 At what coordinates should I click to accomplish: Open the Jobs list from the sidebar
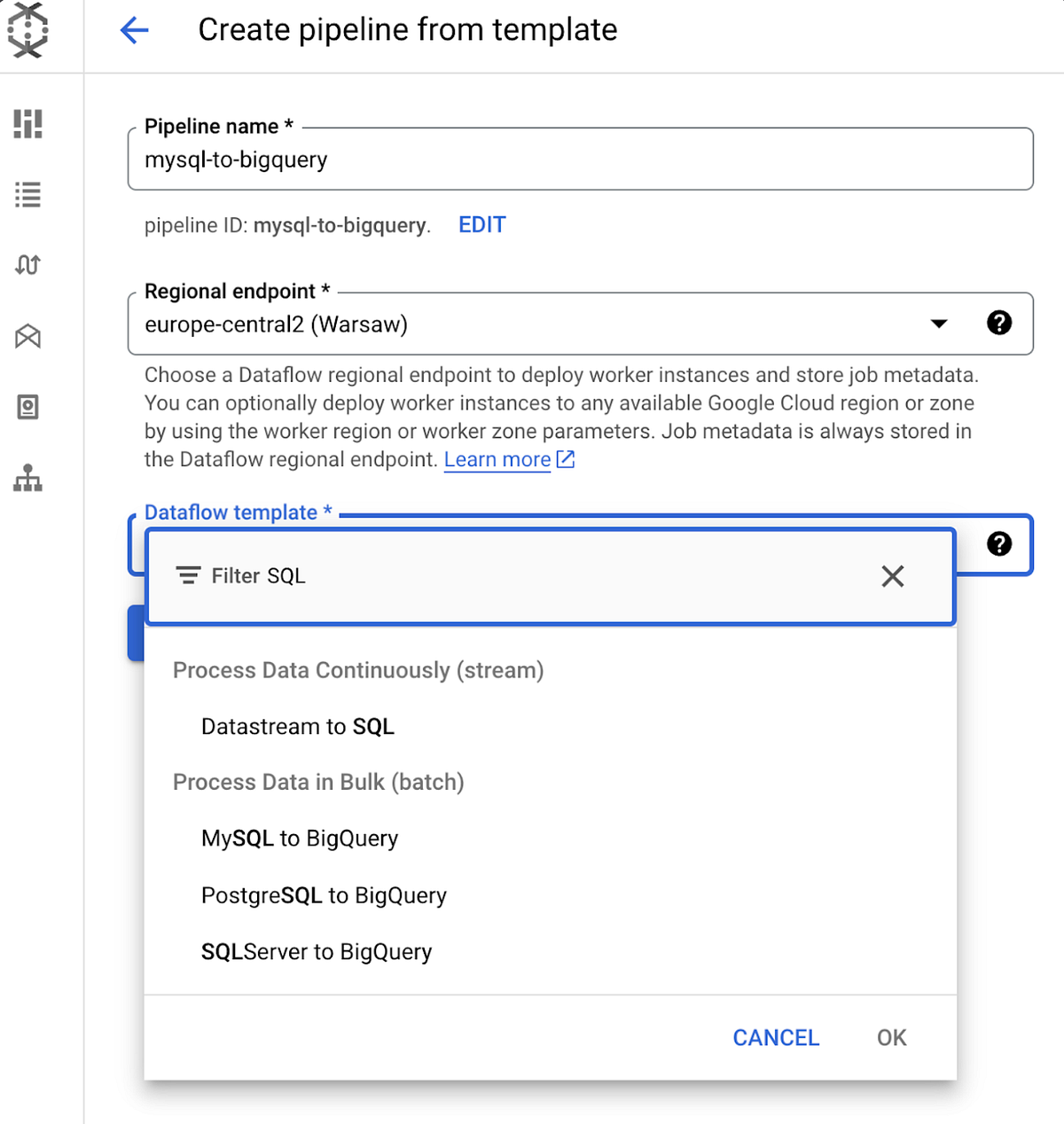27,195
